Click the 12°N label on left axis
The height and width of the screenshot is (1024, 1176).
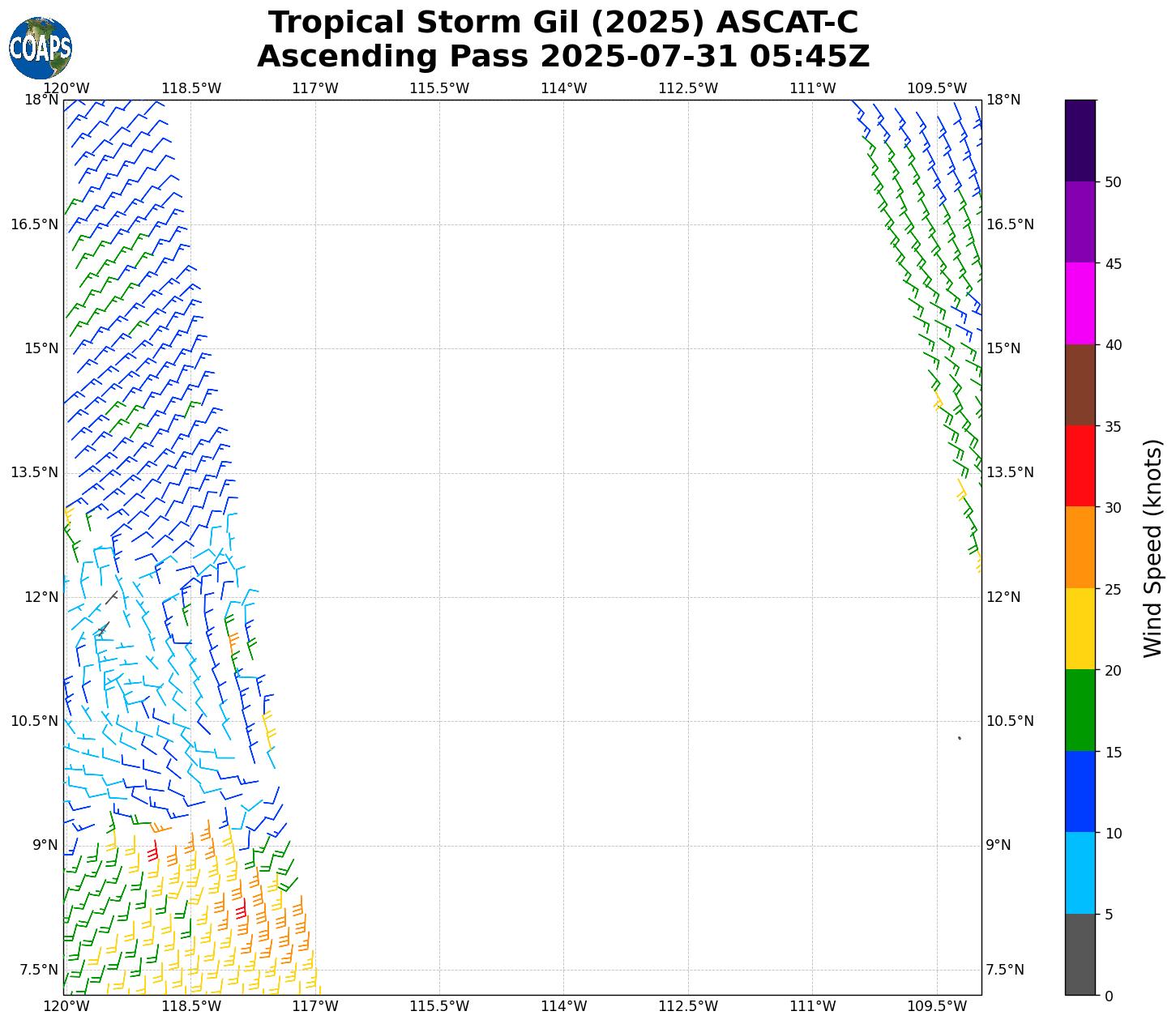[41, 597]
